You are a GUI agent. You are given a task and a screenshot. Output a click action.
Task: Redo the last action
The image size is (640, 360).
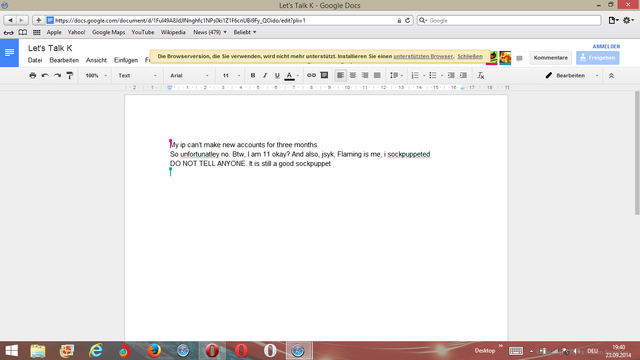click(x=58, y=76)
